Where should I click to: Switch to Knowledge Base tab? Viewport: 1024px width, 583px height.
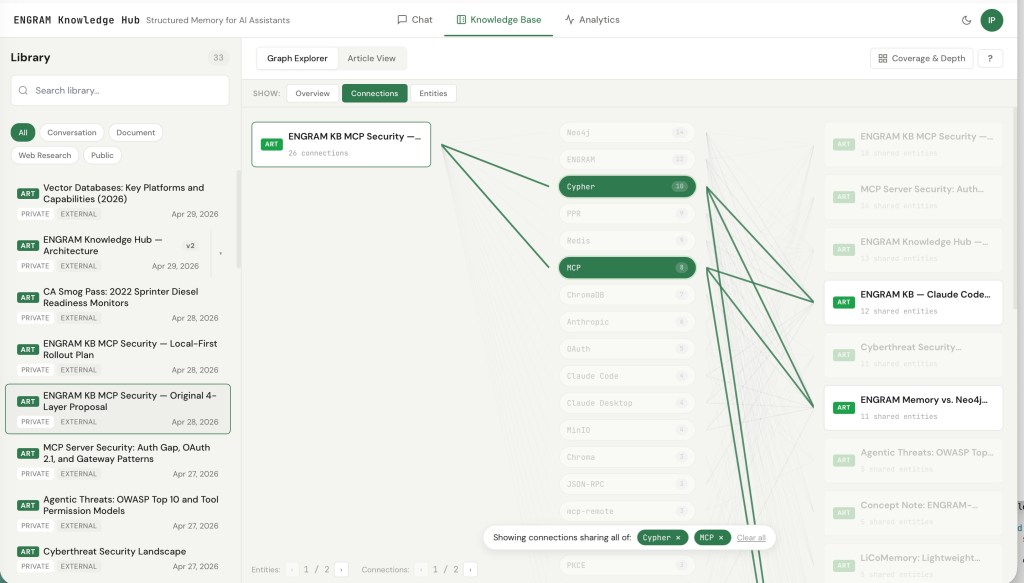click(x=499, y=20)
